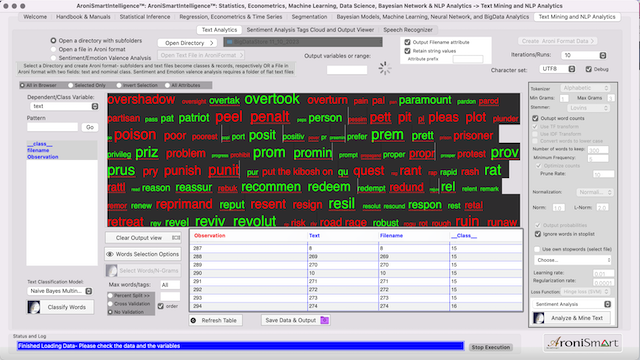Open the Sentiment Analysis dropdown

571,304
